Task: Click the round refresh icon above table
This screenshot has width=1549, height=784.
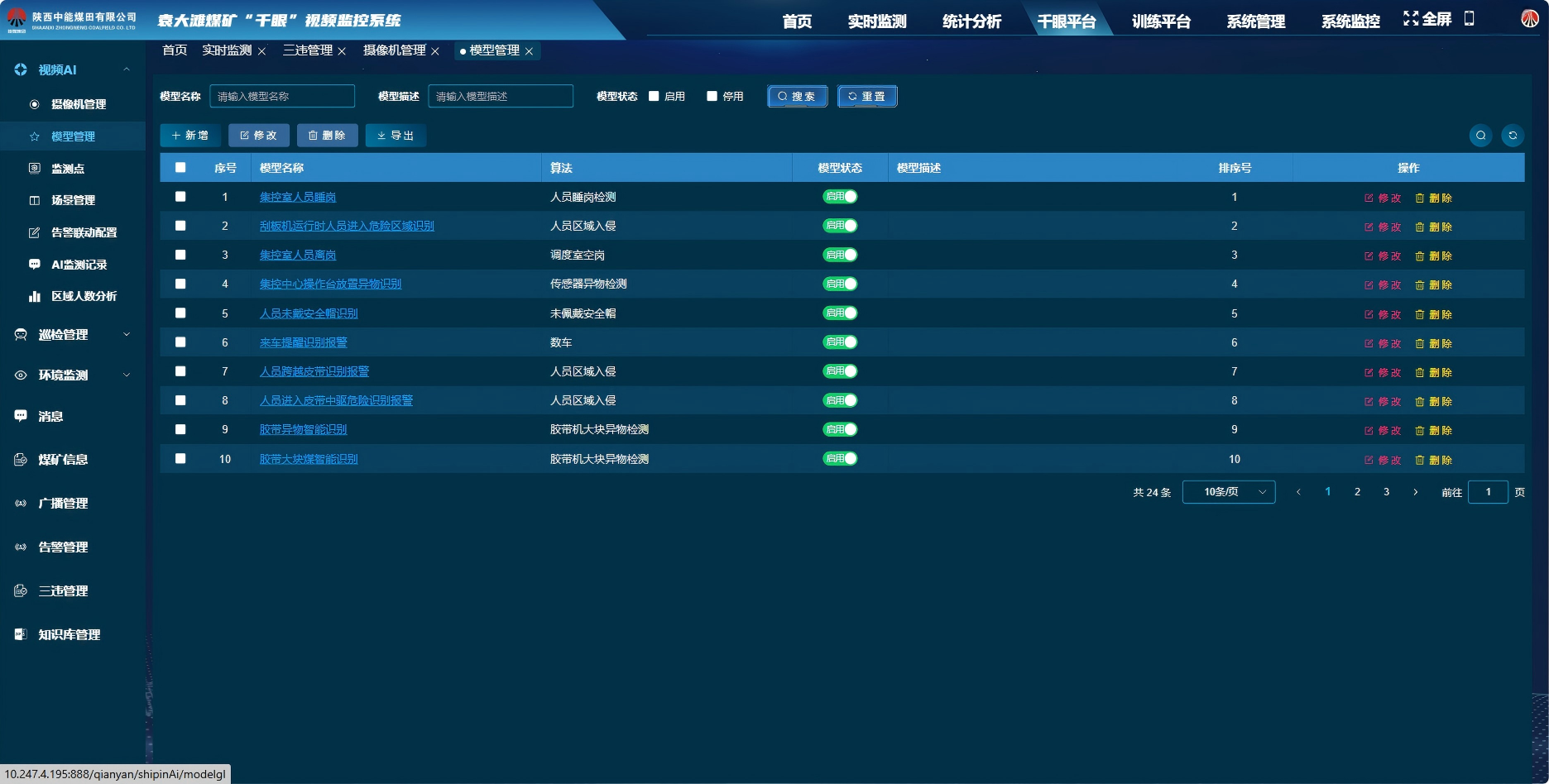Action: [1513, 136]
